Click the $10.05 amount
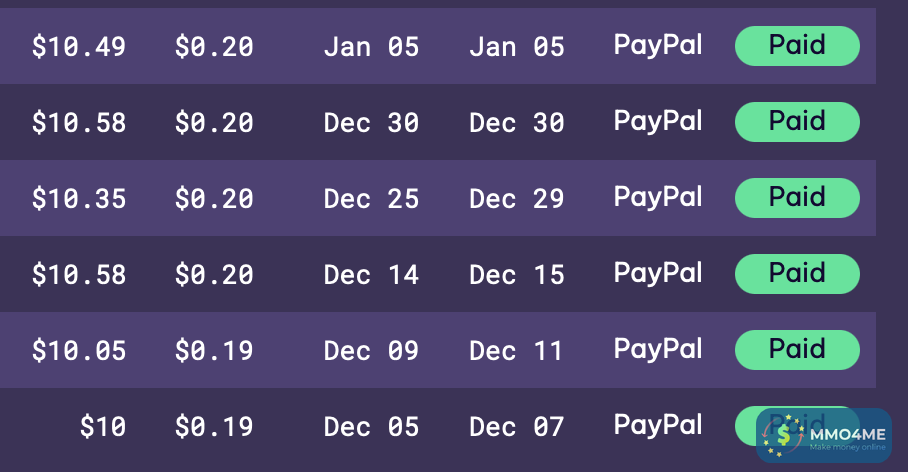Screen dimensions: 908x472 (x=79, y=350)
